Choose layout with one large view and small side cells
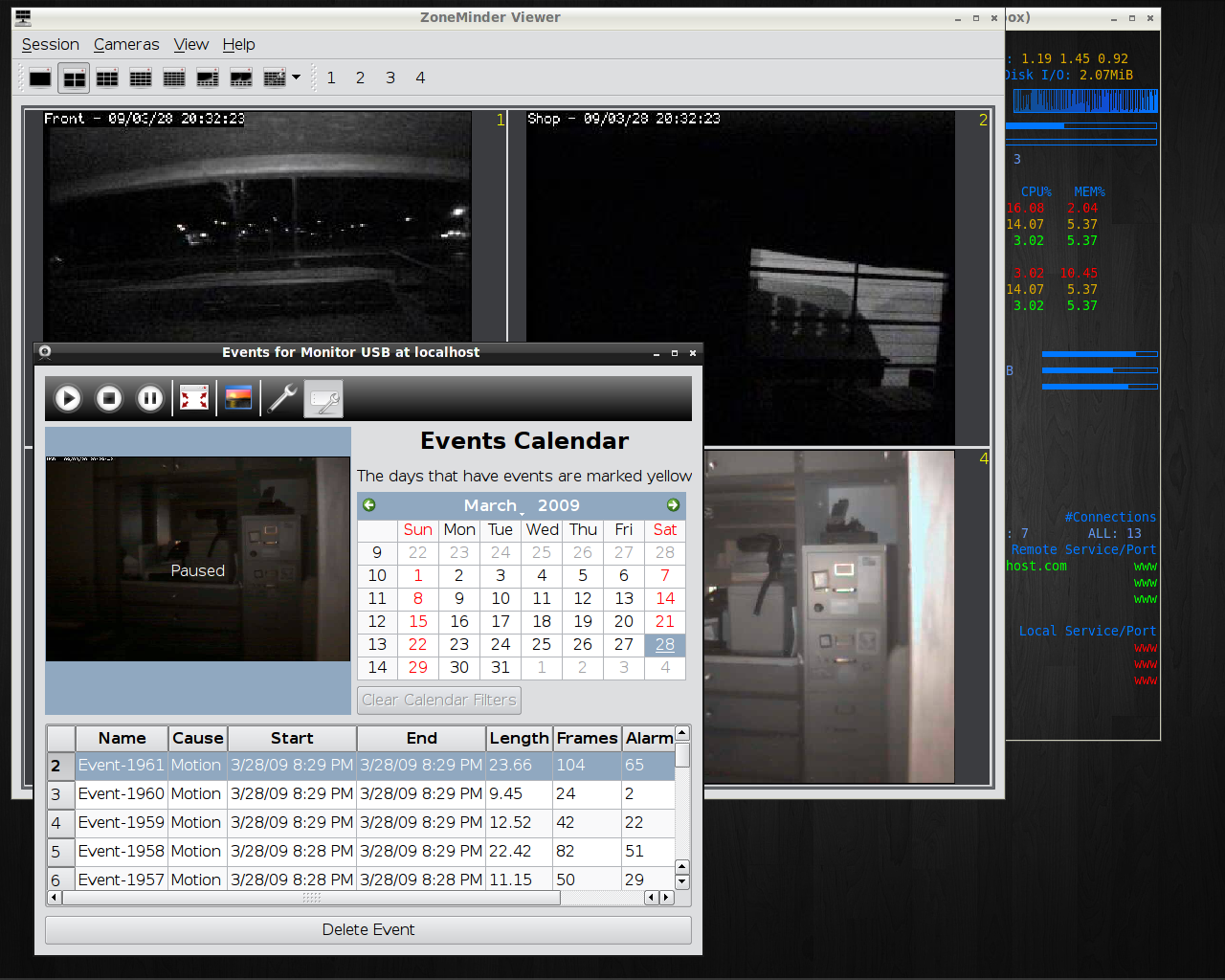 click(208, 78)
